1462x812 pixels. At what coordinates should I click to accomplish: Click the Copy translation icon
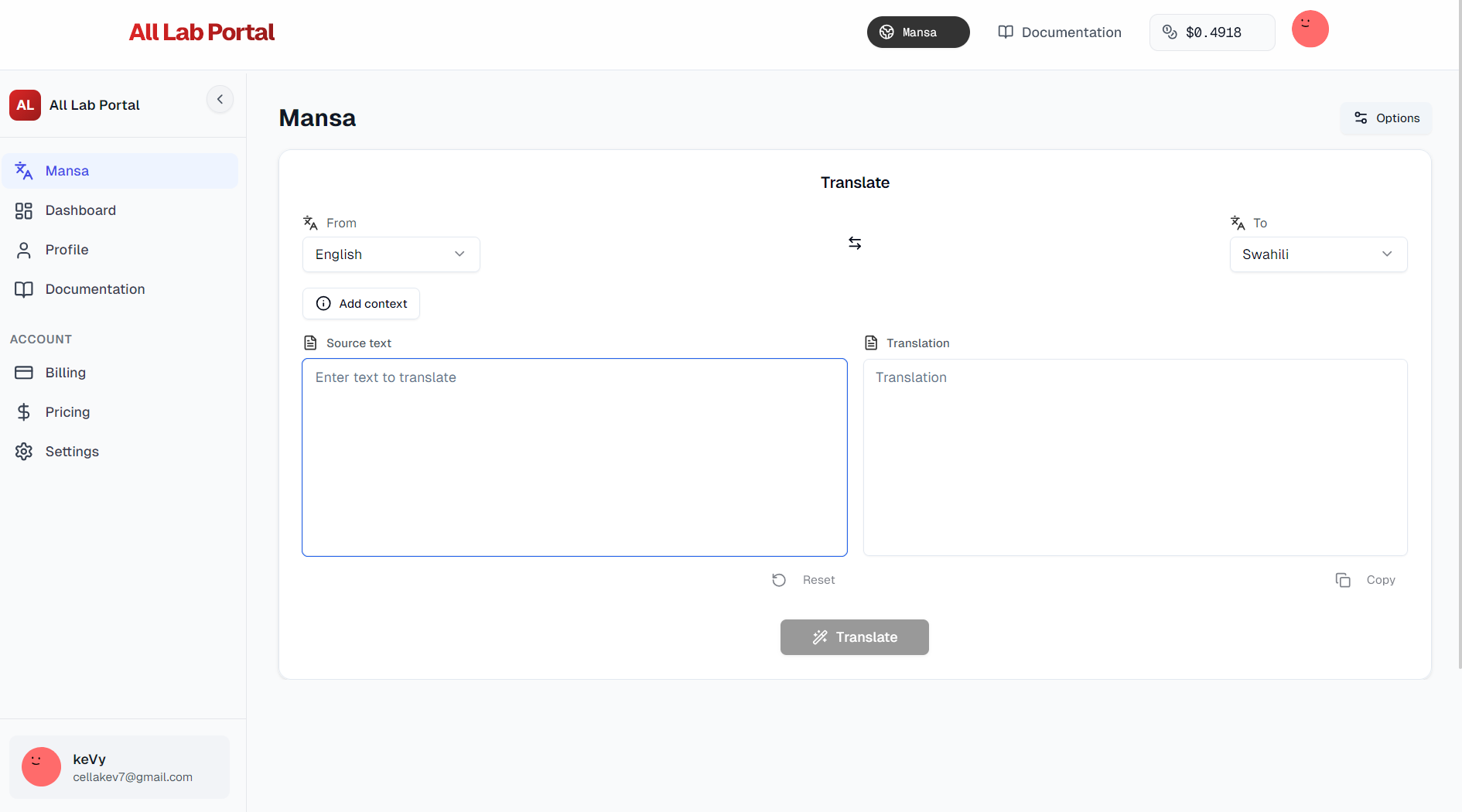coord(1343,580)
